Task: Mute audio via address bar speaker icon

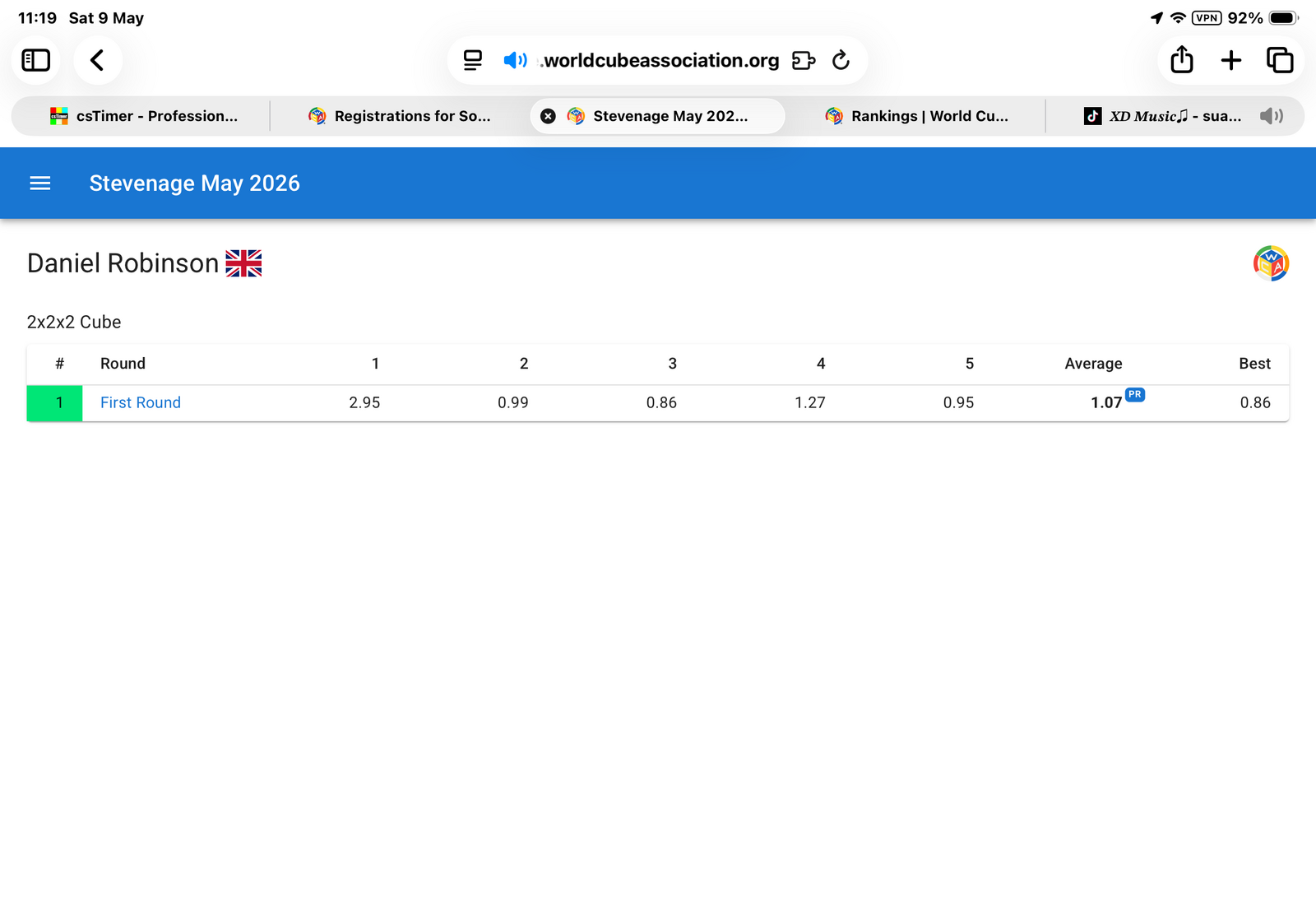Action: click(x=515, y=60)
